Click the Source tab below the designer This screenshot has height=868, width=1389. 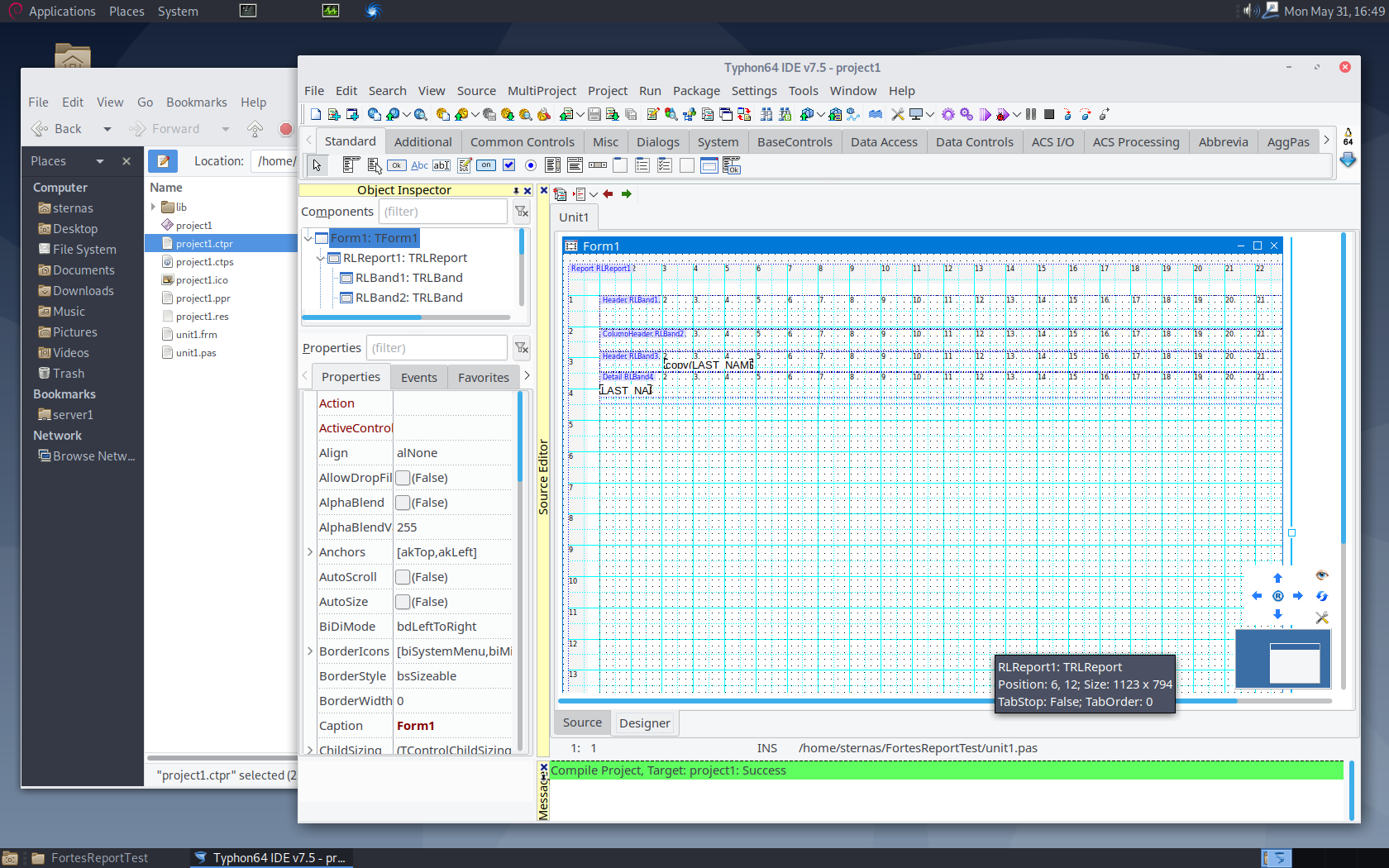tap(582, 723)
